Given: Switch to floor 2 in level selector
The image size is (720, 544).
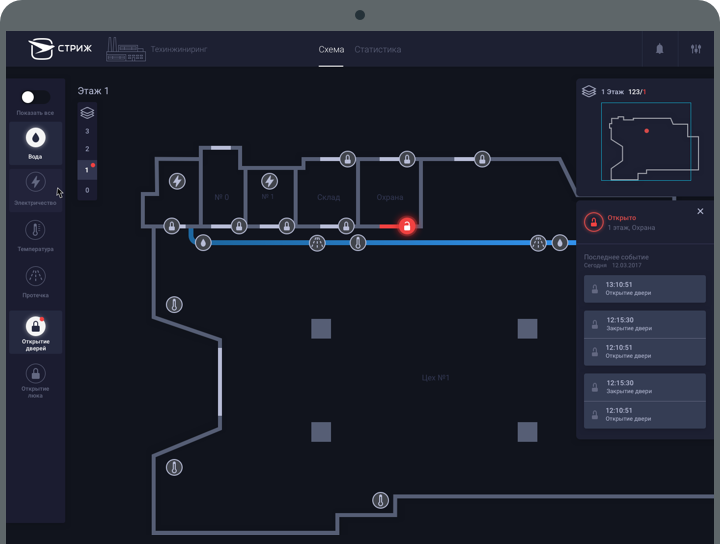Looking at the screenshot, I should coord(87,149).
